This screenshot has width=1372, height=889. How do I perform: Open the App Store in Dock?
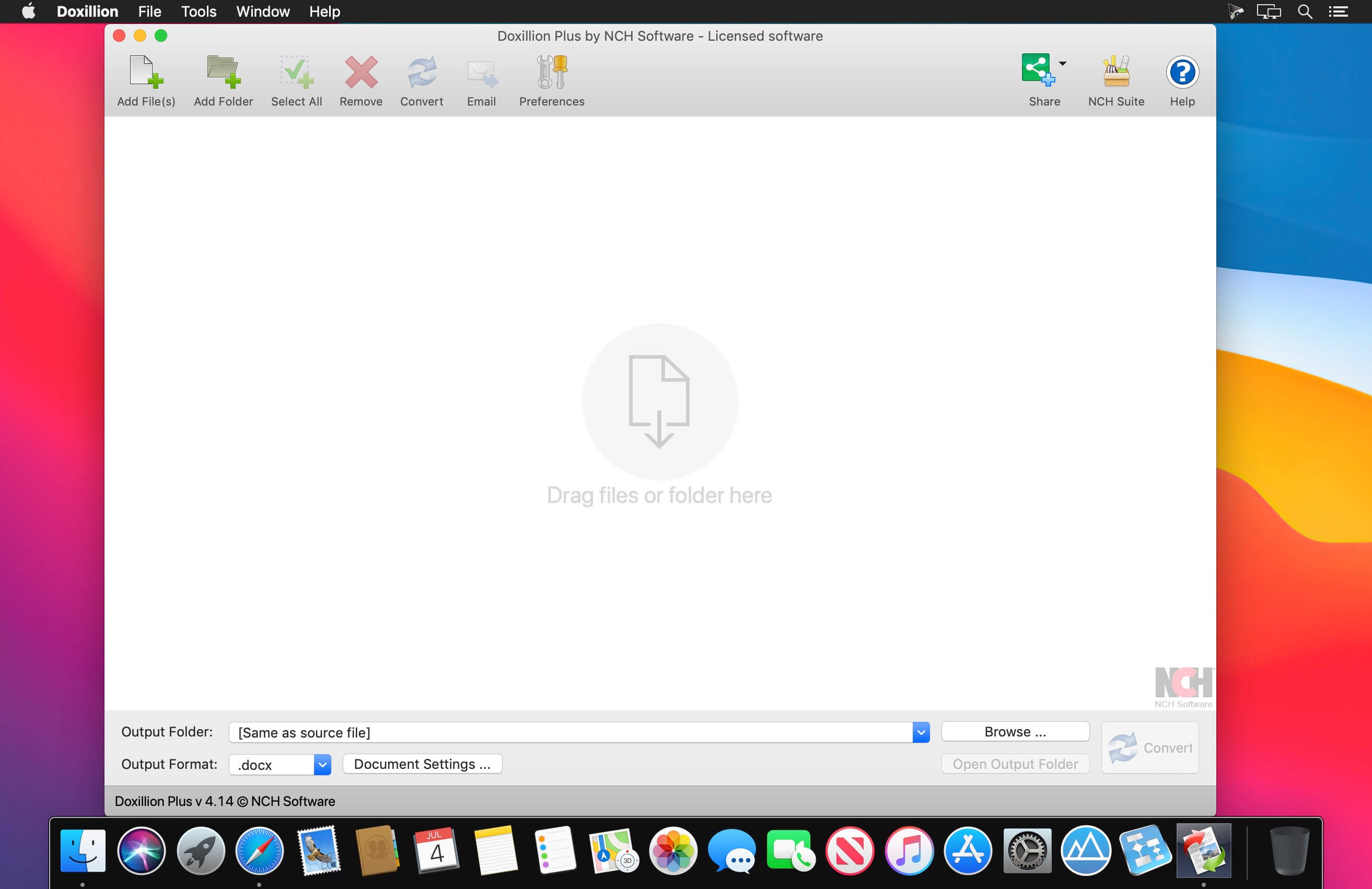click(x=967, y=850)
